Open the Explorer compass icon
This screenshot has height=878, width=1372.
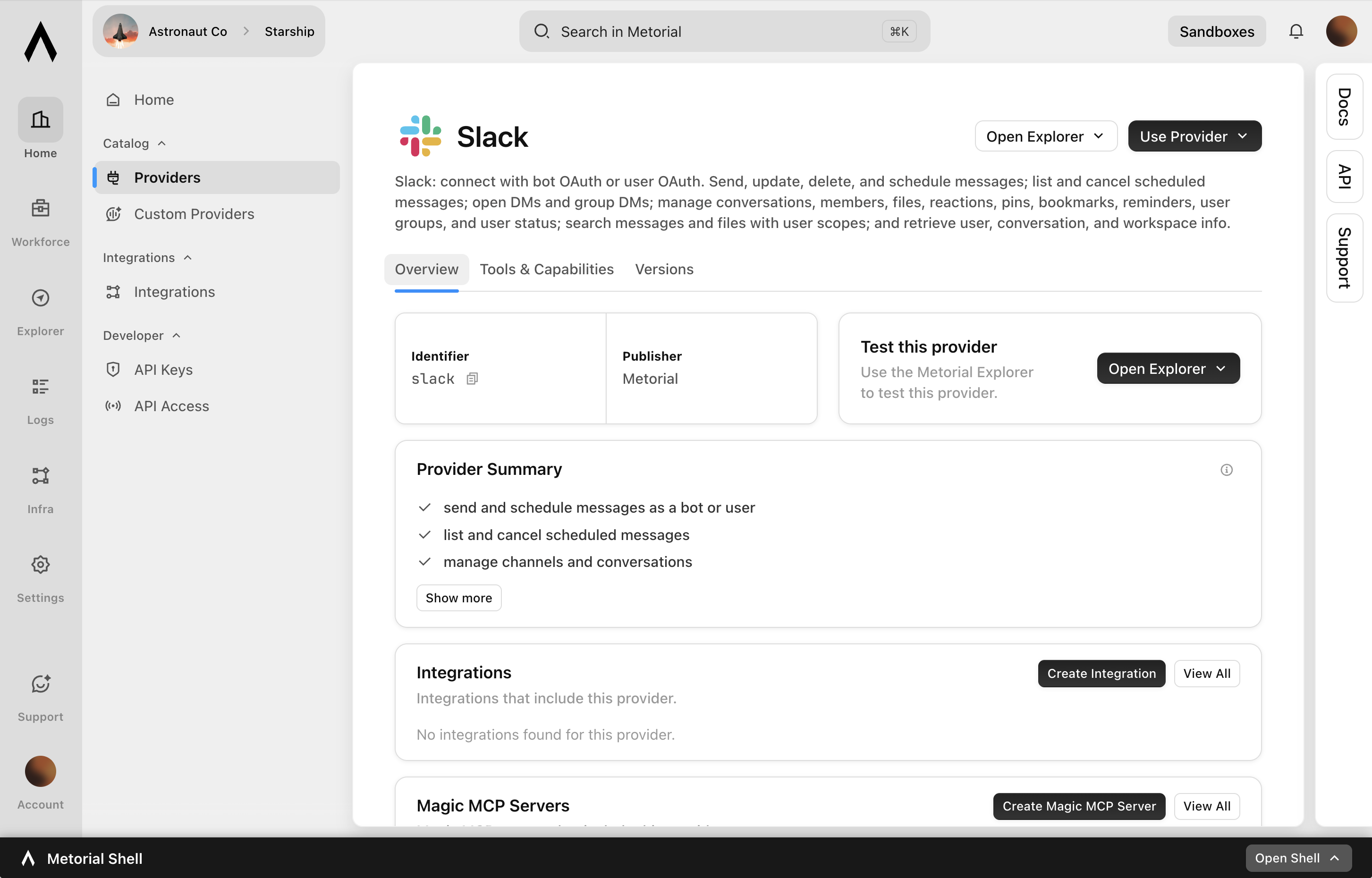(x=41, y=297)
